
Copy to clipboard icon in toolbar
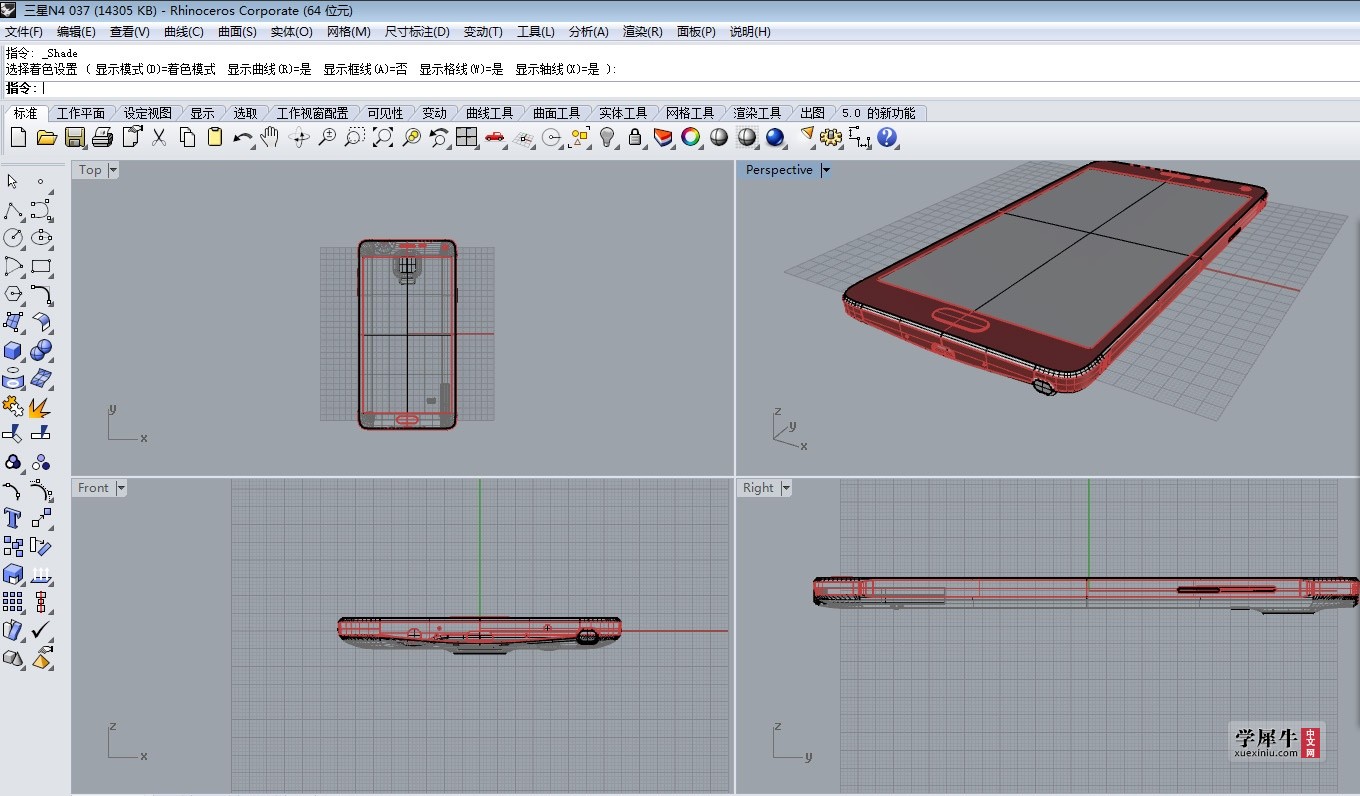(186, 137)
